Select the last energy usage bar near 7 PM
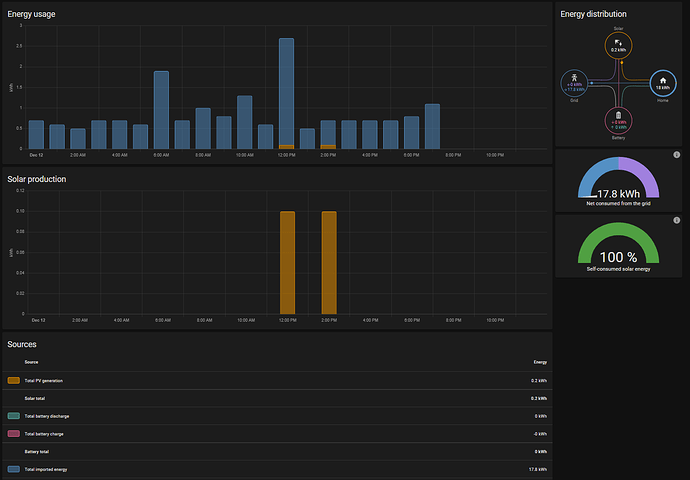Screen dimensions: 690x480 [x=432, y=127]
